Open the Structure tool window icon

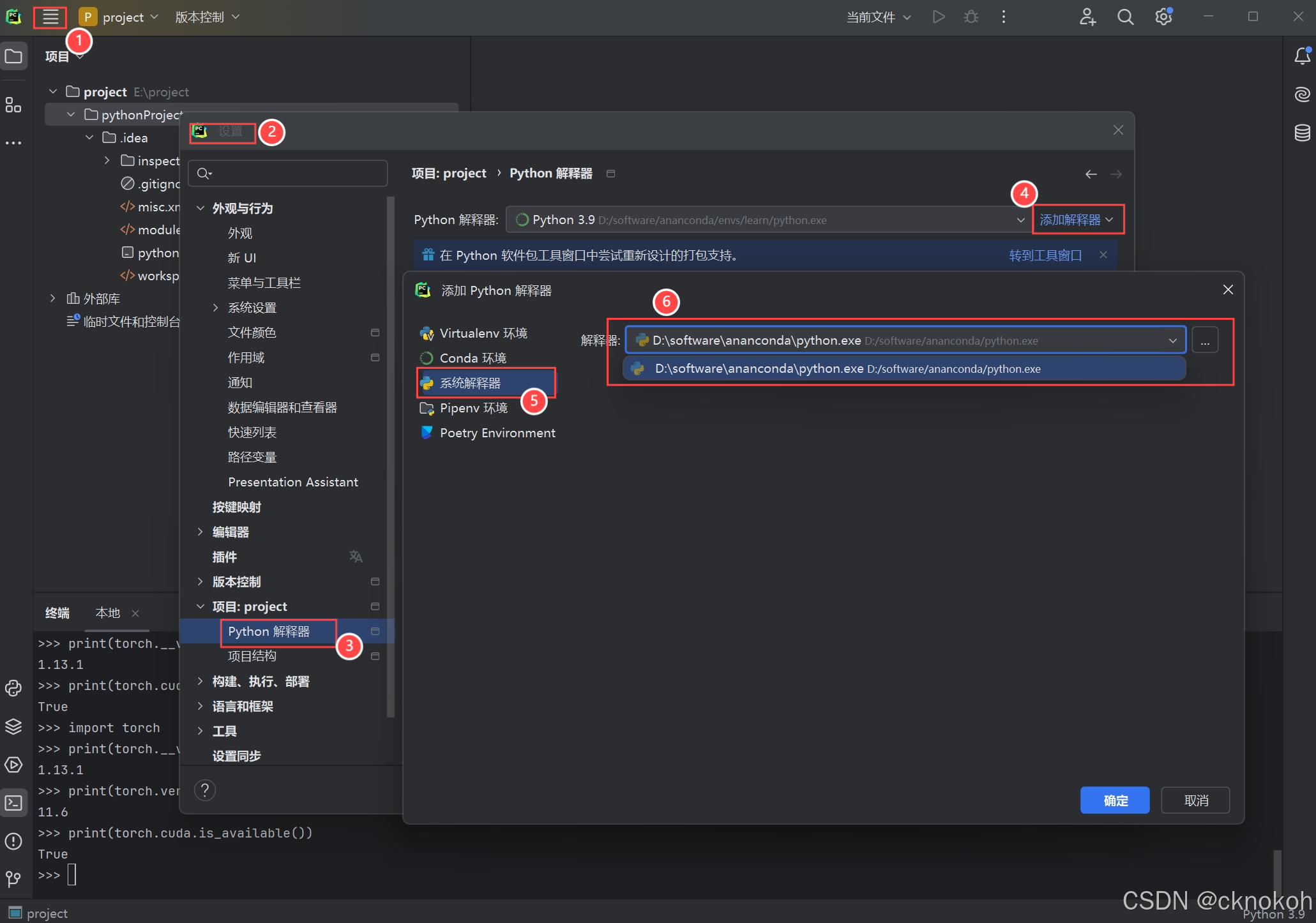[13, 105]
